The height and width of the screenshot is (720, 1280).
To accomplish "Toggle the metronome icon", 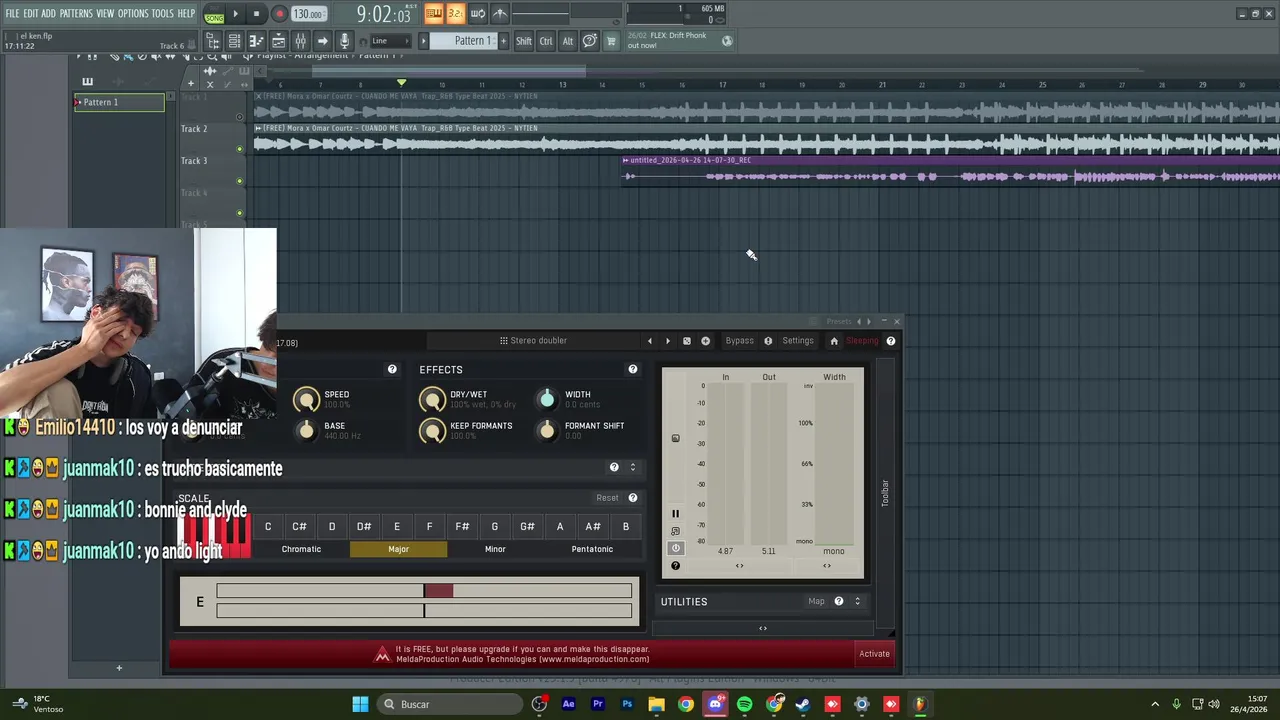I will [500, 13].
